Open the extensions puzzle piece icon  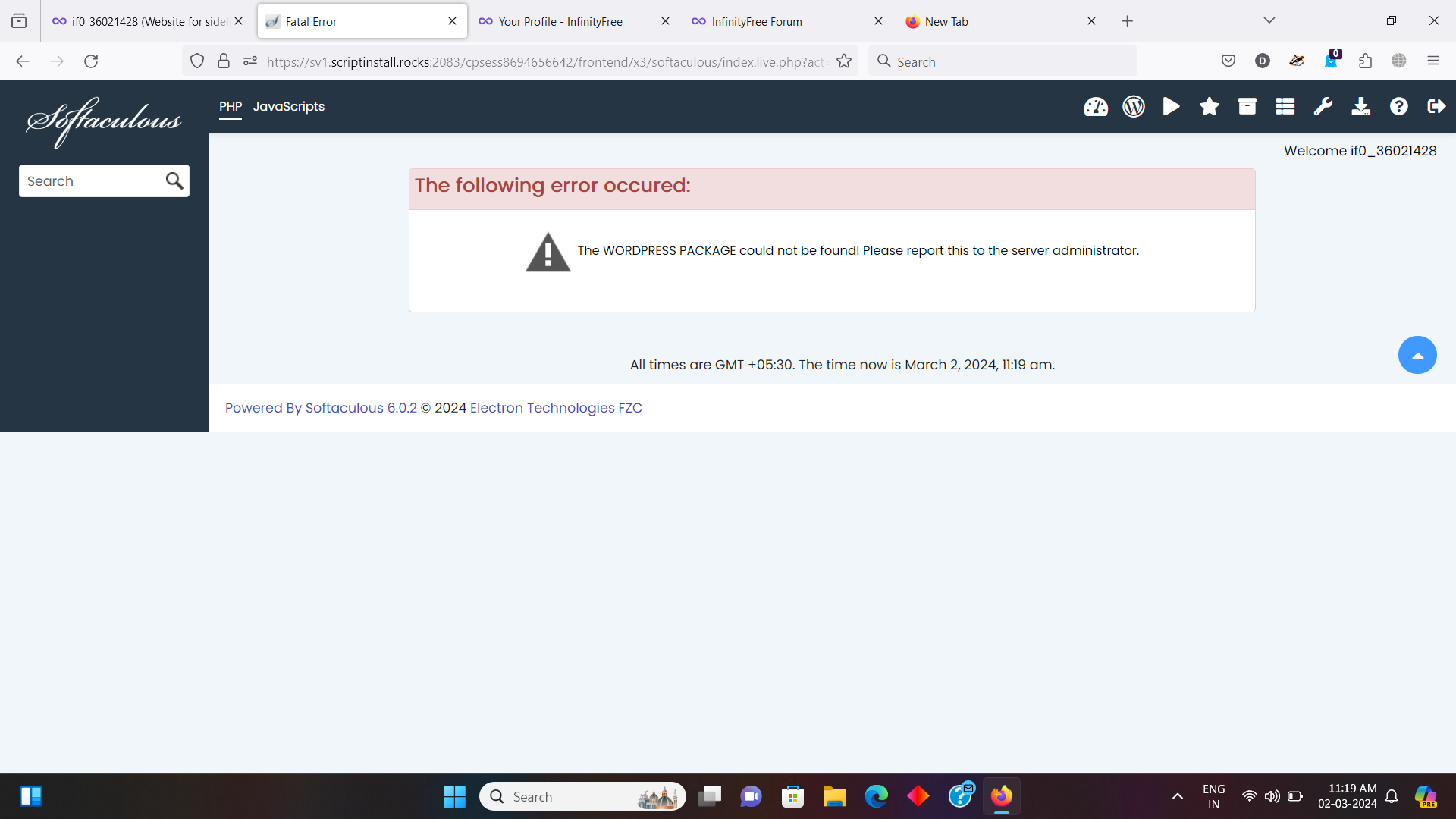coord(1365,61)
